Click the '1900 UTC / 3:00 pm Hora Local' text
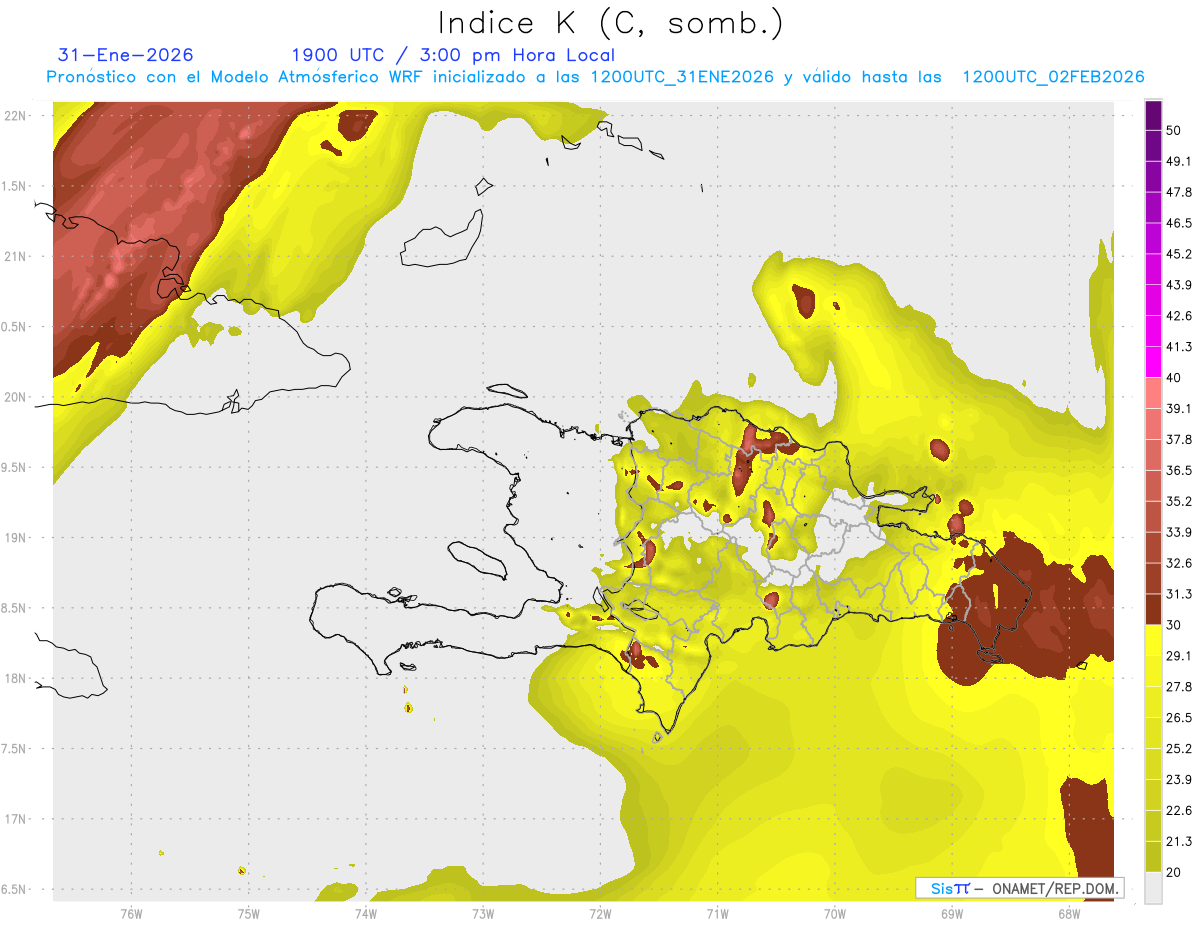This screenshot has height=927, width=1200. click(x=453, y=55)
